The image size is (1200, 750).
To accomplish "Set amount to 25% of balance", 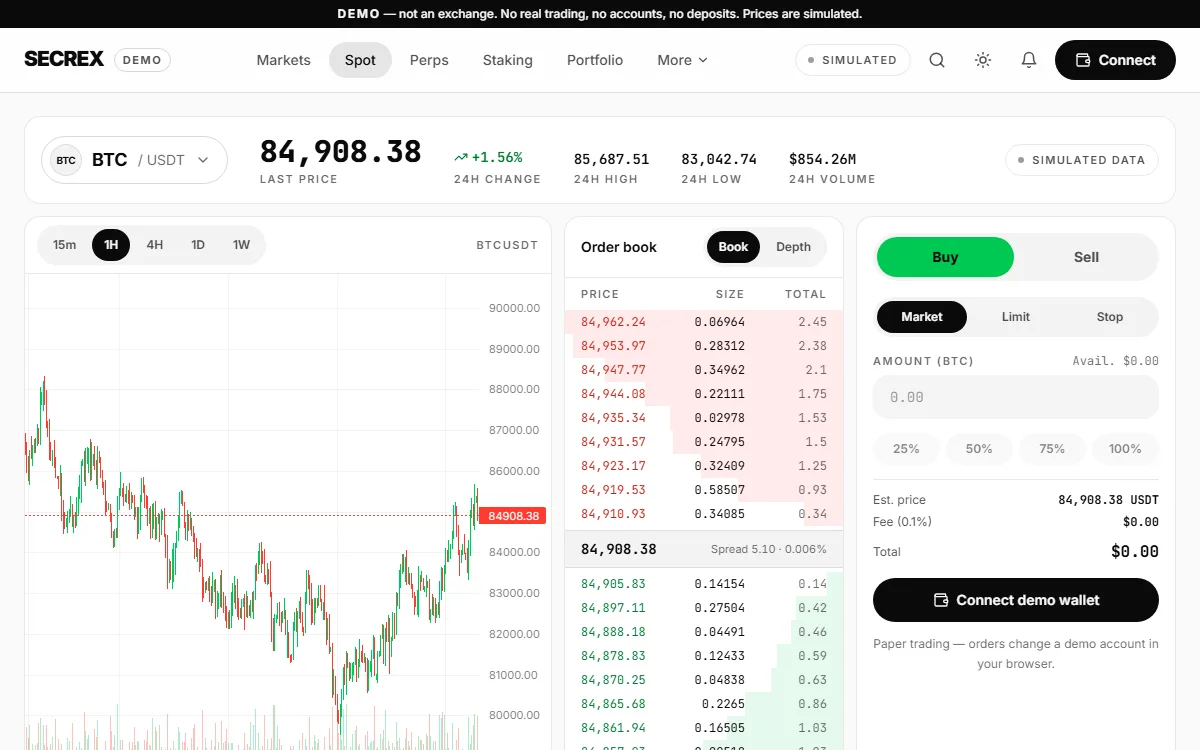I will tap(906, 449).
